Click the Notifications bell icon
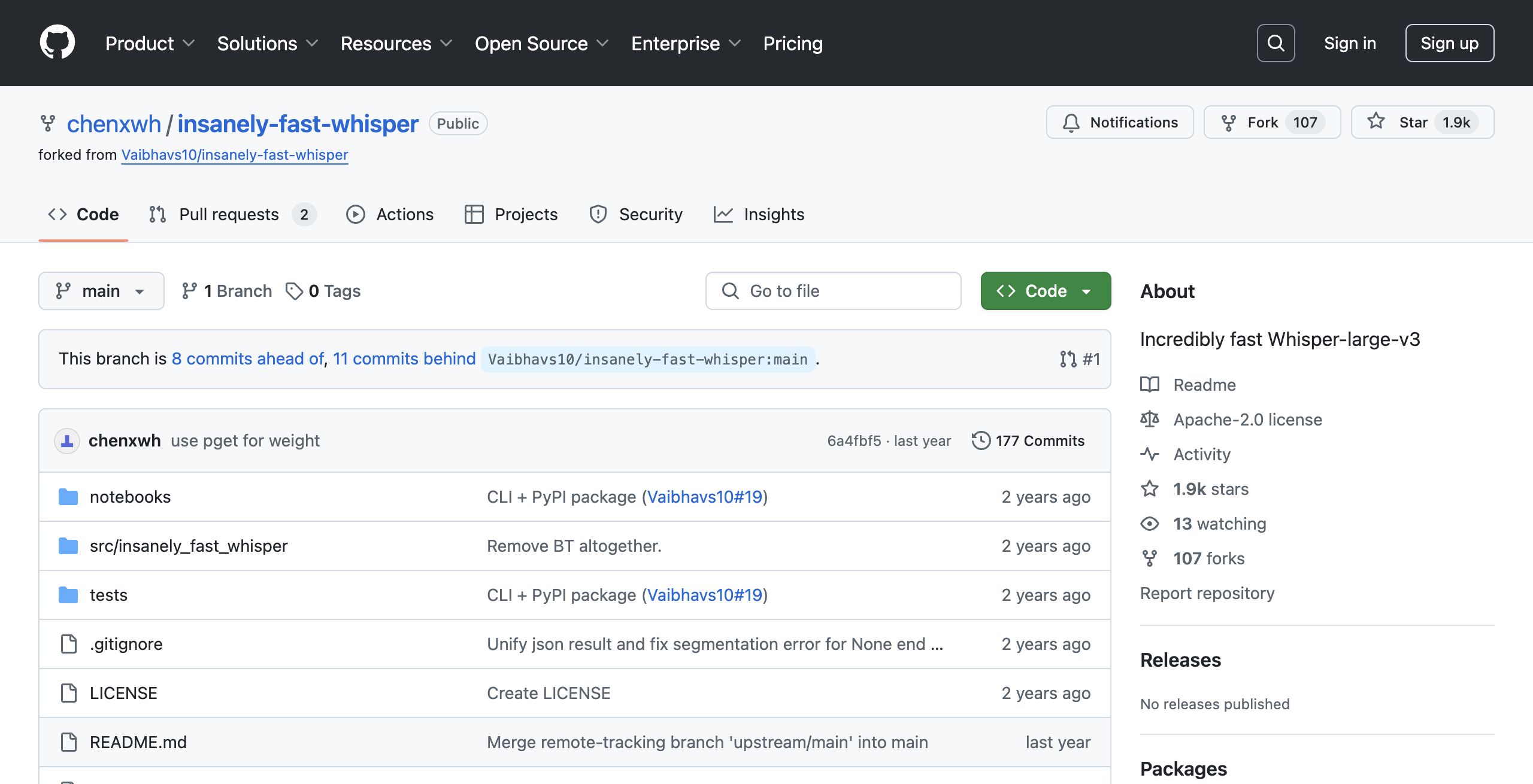Image resolution: width=1533 pixels, height=784 pixels. coord(1071,123)
